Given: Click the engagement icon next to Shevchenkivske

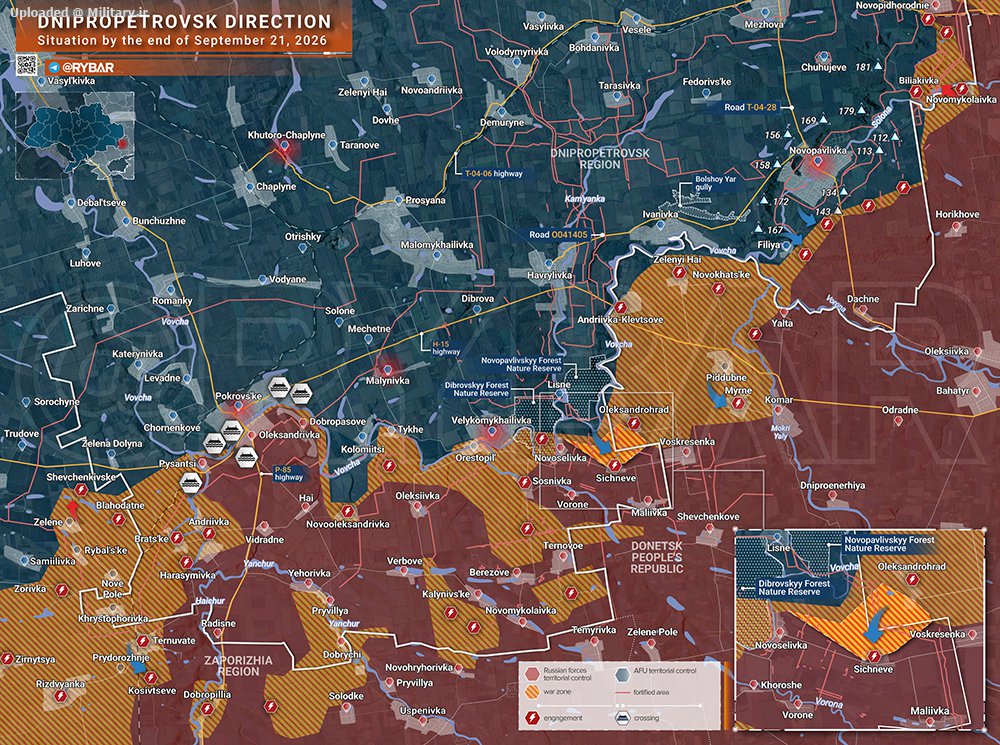Looking at the screenshot, I should click(81, 490).
